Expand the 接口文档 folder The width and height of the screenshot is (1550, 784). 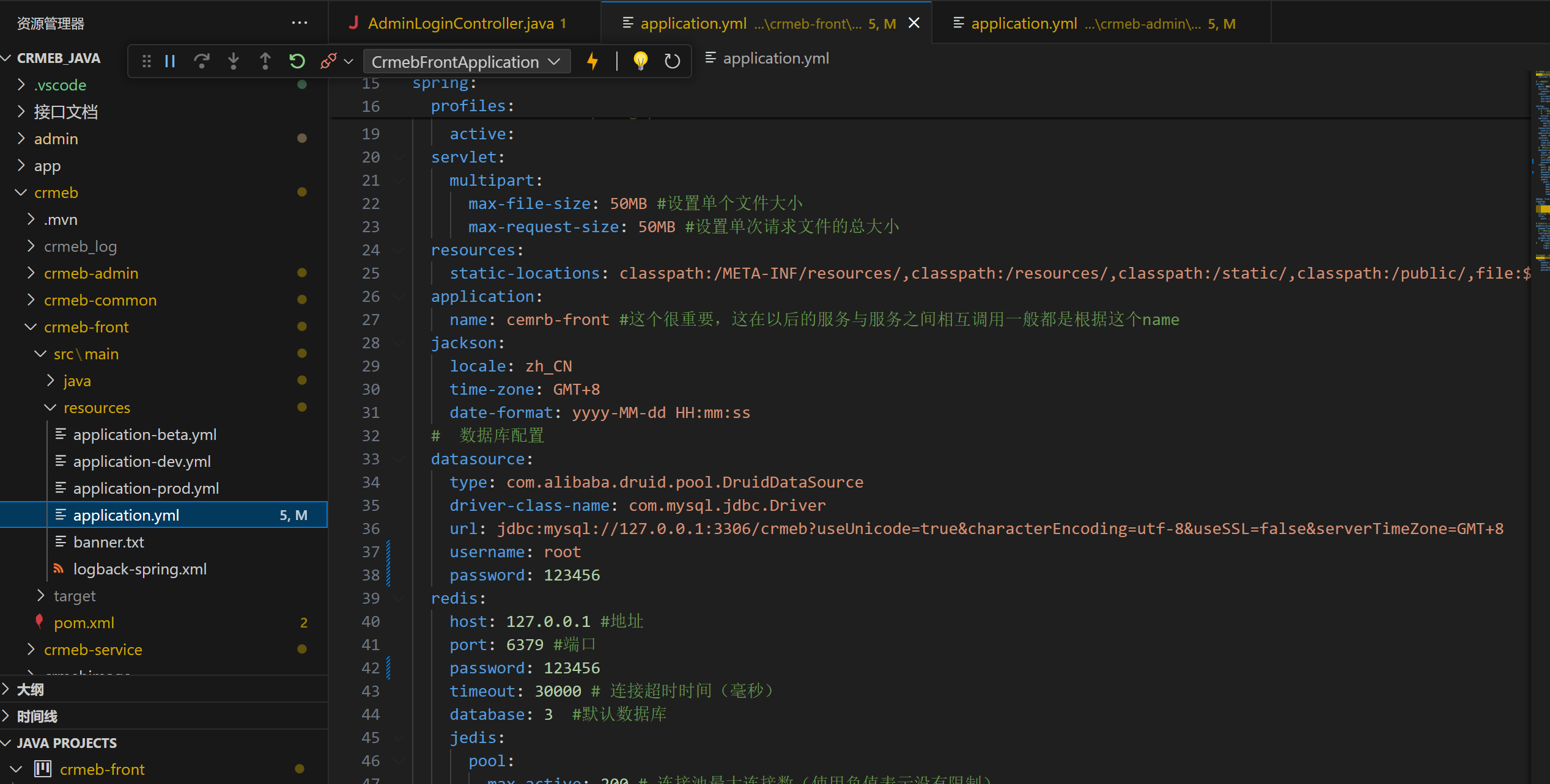click(21, 111)
